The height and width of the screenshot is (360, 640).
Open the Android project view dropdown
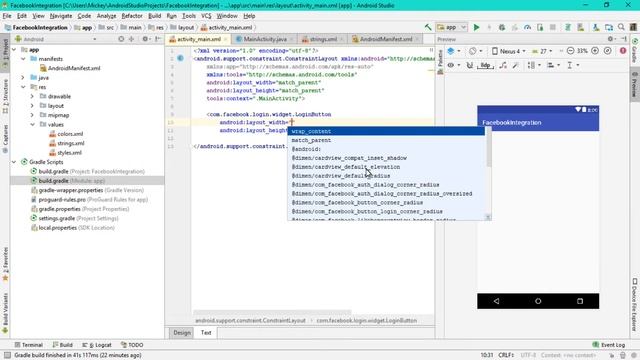(56, 39)
